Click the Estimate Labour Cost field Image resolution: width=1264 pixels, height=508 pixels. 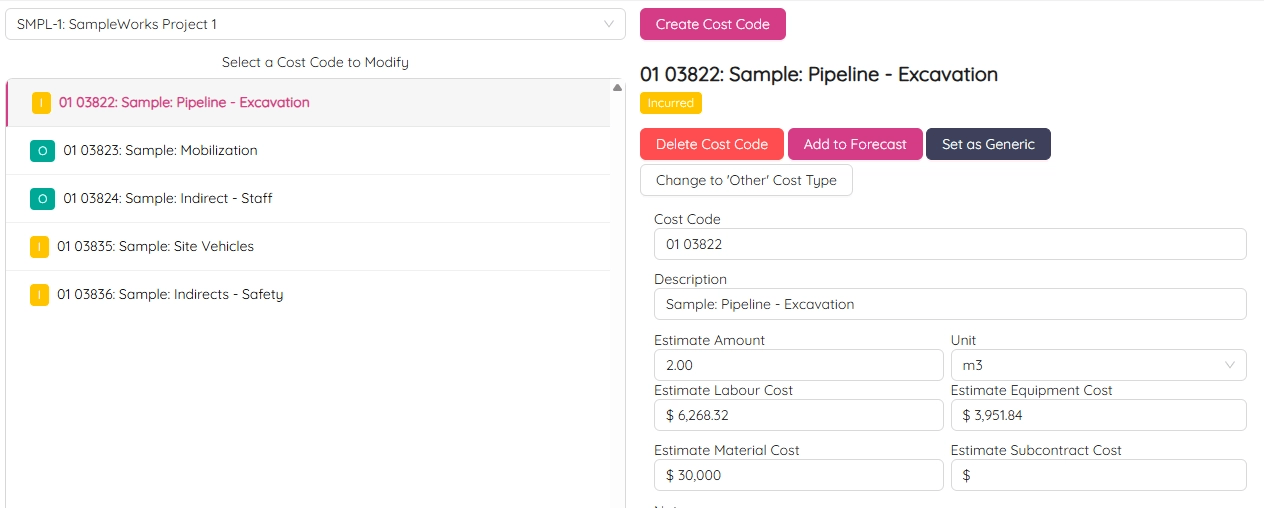(x=798, y=415)
